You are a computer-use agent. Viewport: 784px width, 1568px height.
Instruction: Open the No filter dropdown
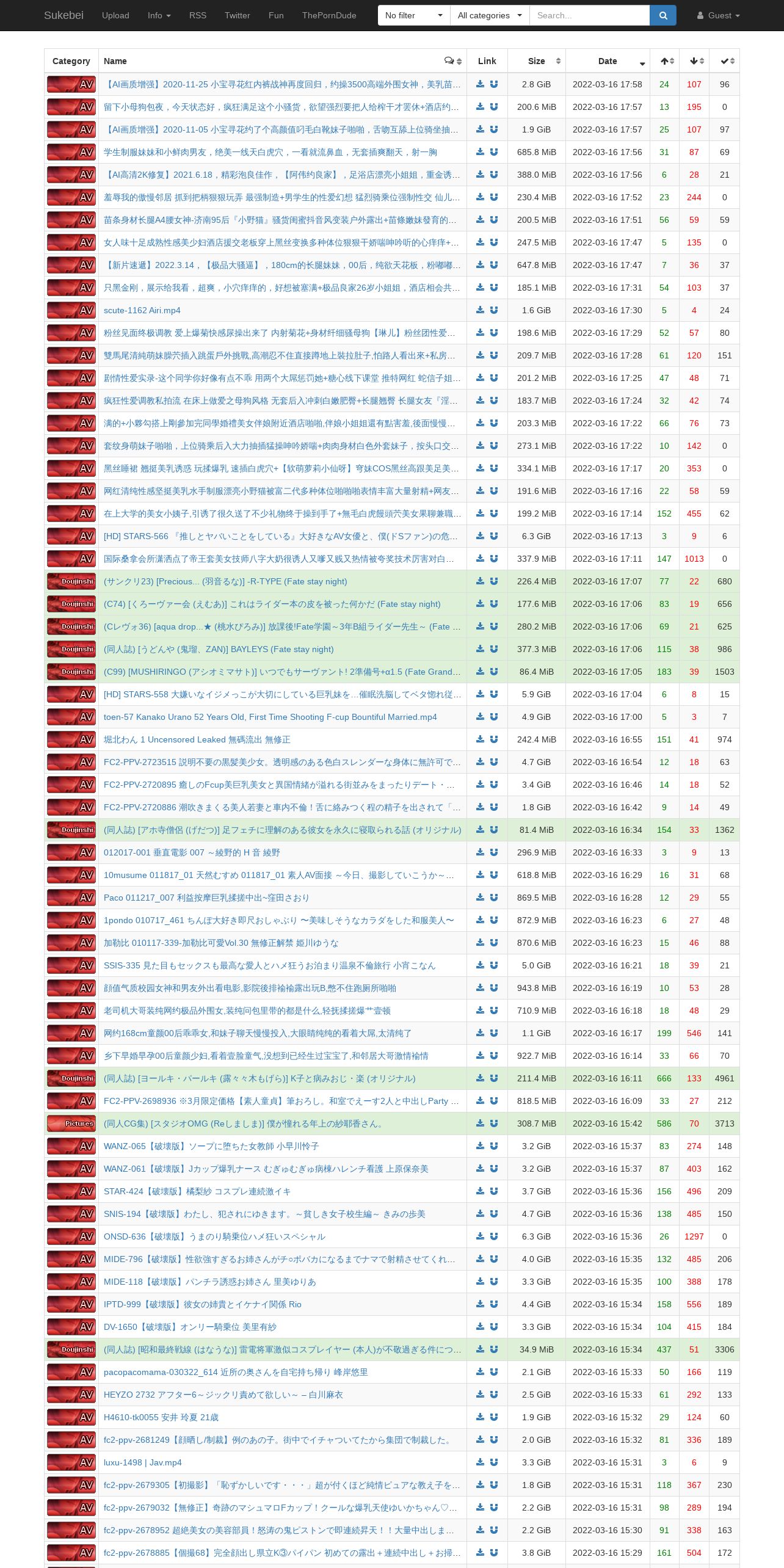point(414,15)
